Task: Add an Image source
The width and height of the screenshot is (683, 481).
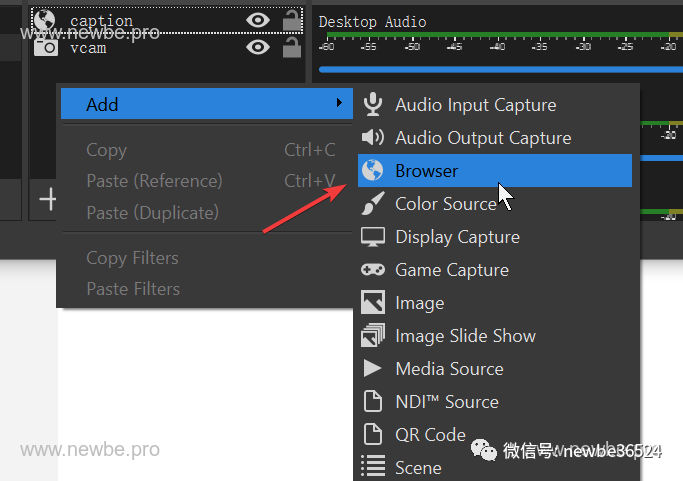Action: (x=495, y=303)
